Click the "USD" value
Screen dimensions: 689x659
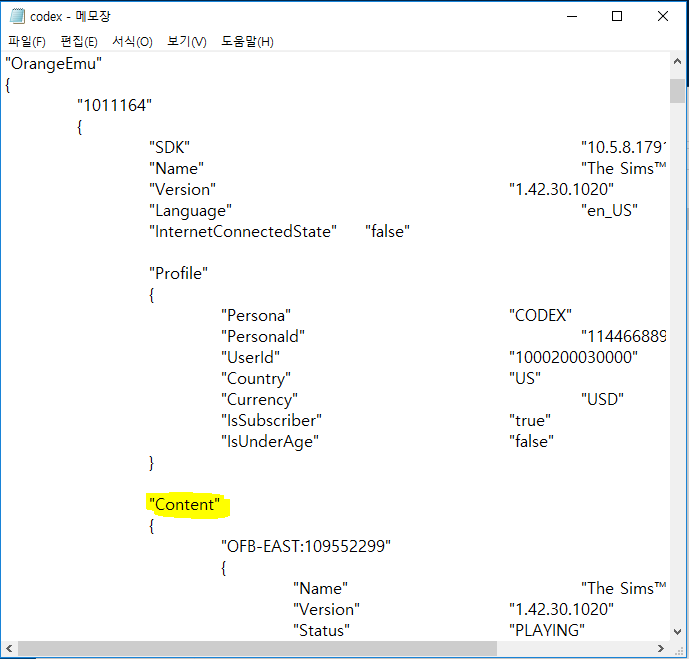pos(602,400)
